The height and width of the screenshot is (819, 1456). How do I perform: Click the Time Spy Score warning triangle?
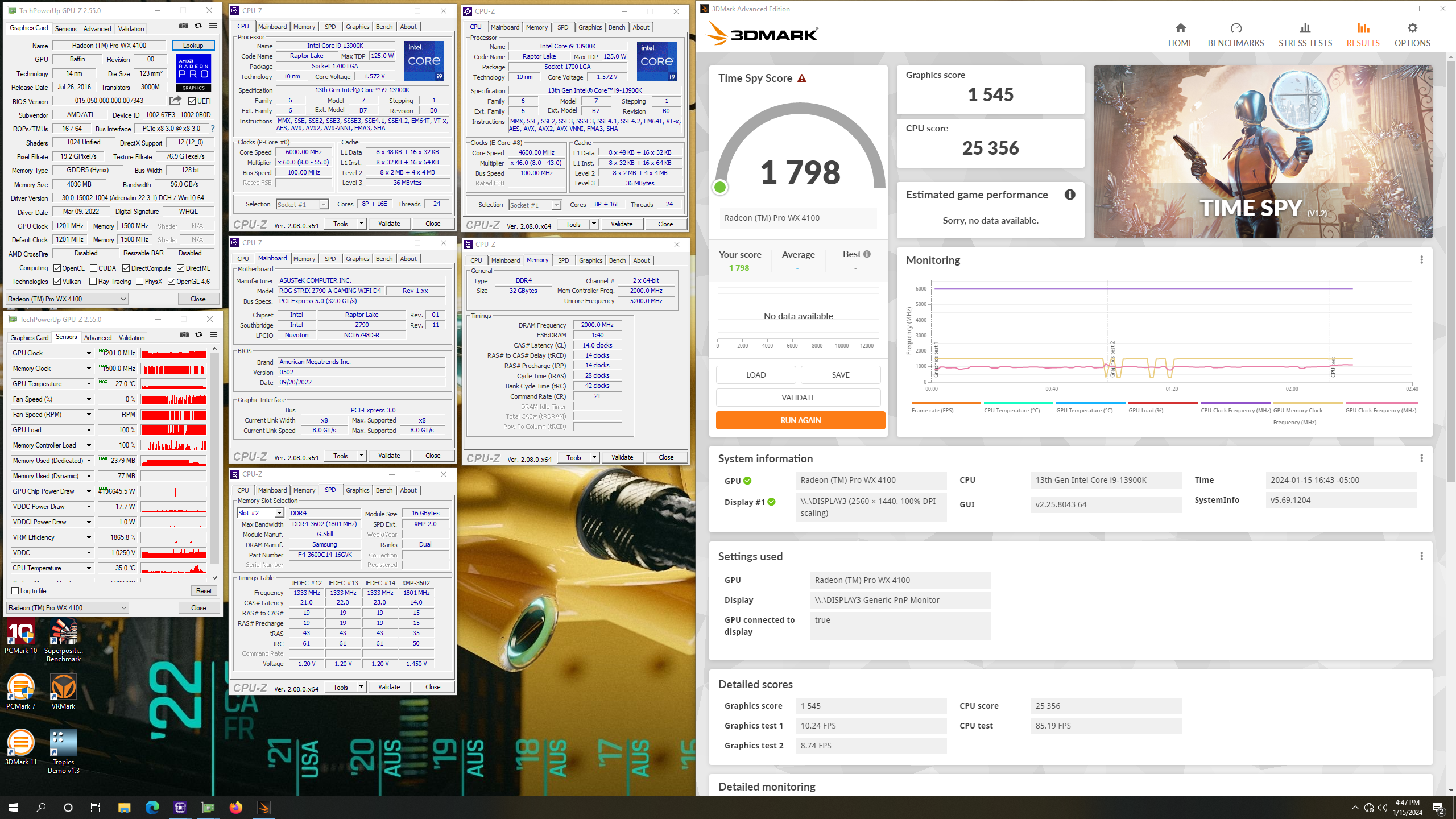801,78
